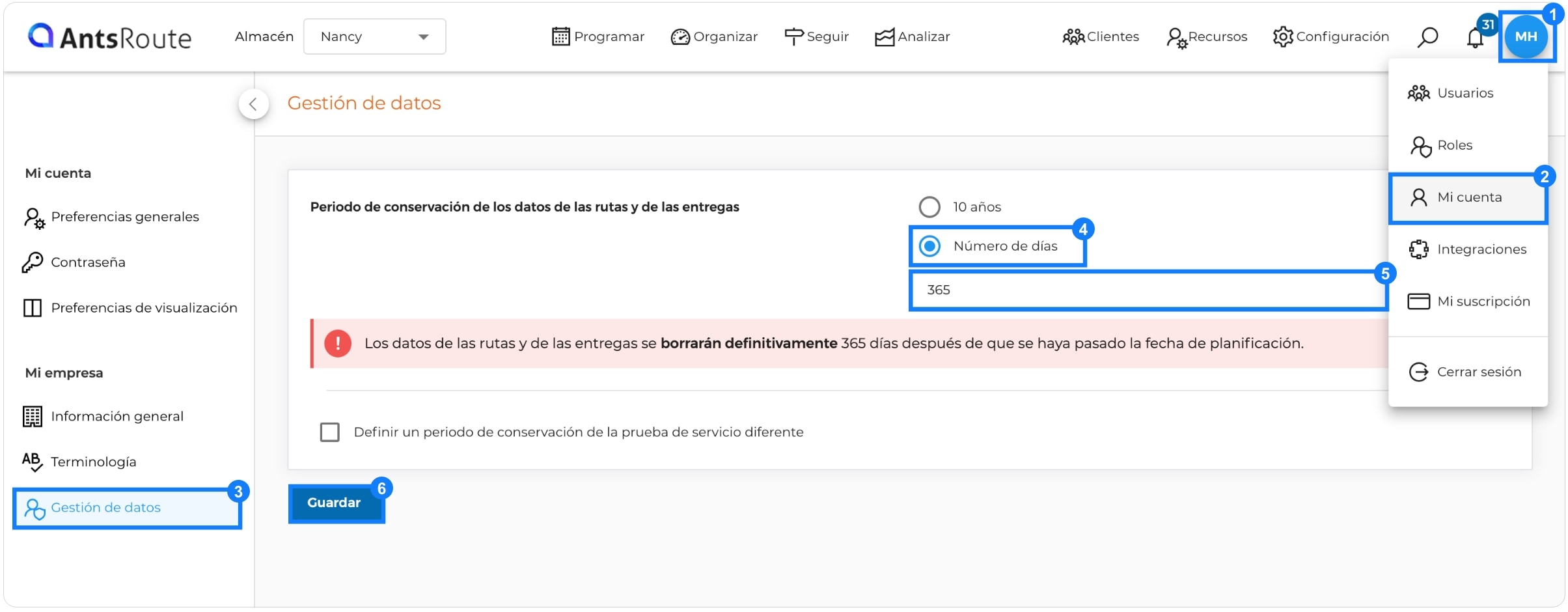Open Preferencias generales in sidebar
The image size is (1568, 612).
(x=128, y=217)
